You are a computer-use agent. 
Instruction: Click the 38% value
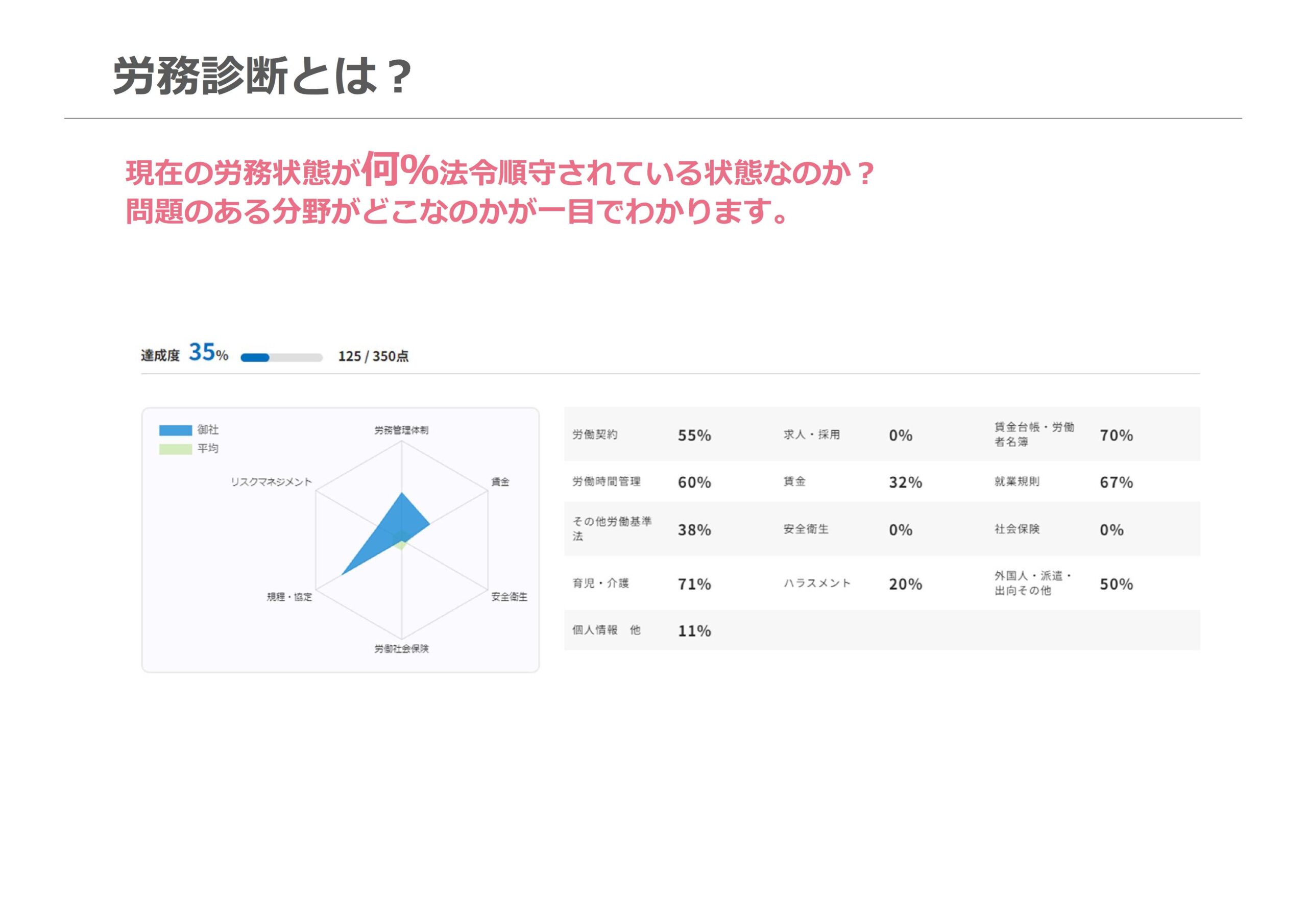pyautogui.click(x=694, y=530)
